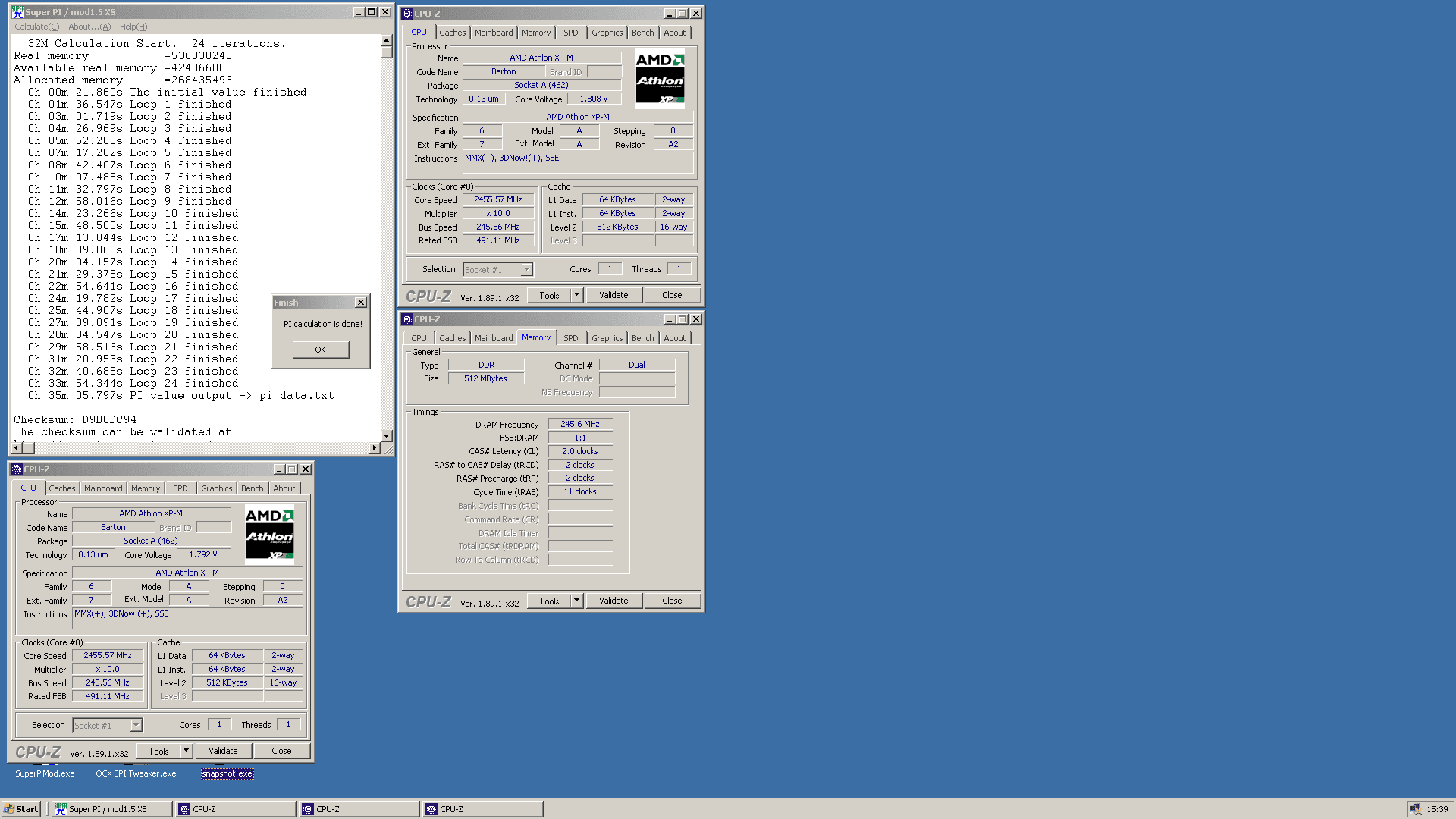
Task: Switch to CPU tab in the Memory CPU-Z window
Action: tap(419, 338)
